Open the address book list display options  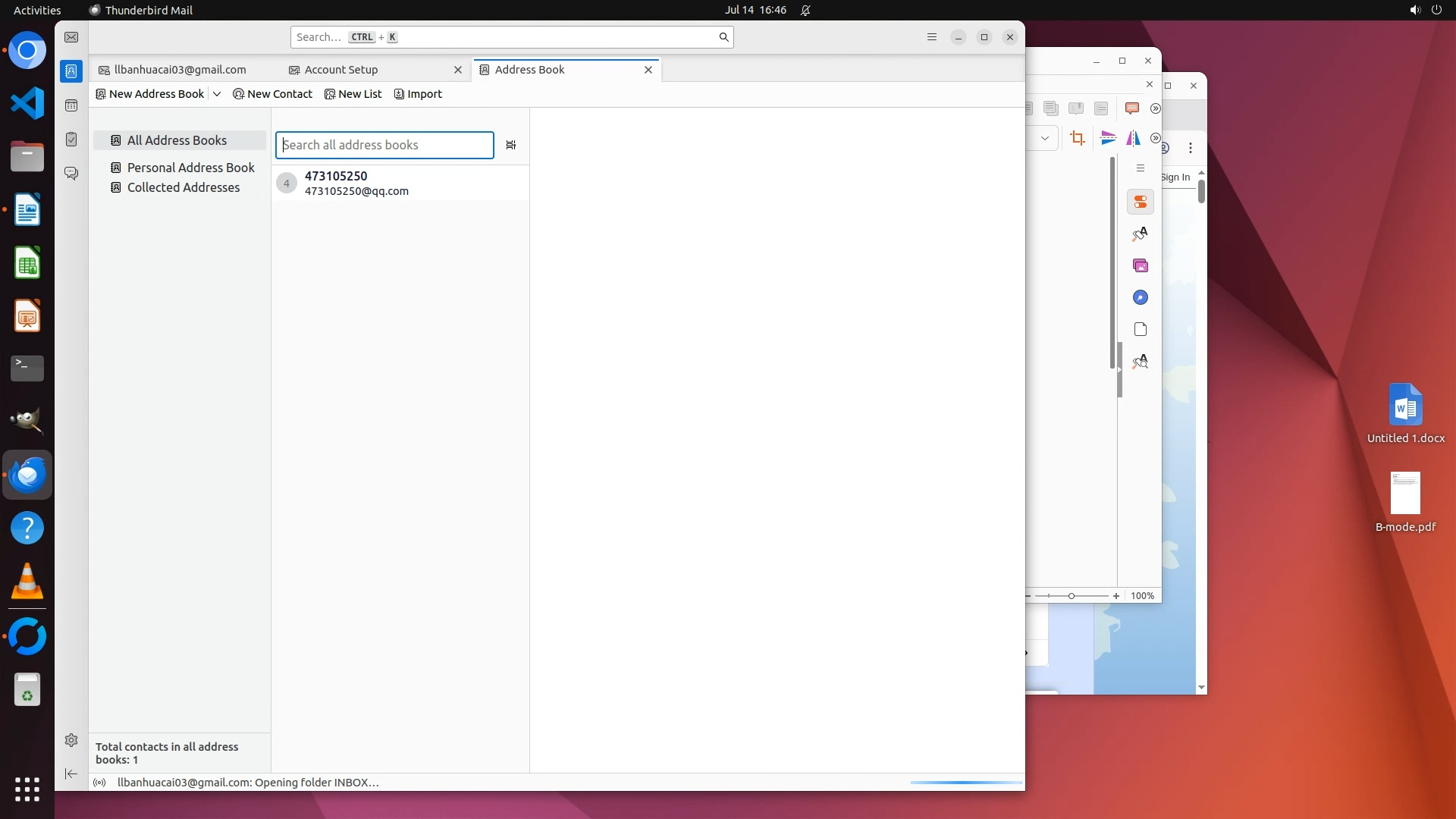click(x=511, y=145)
